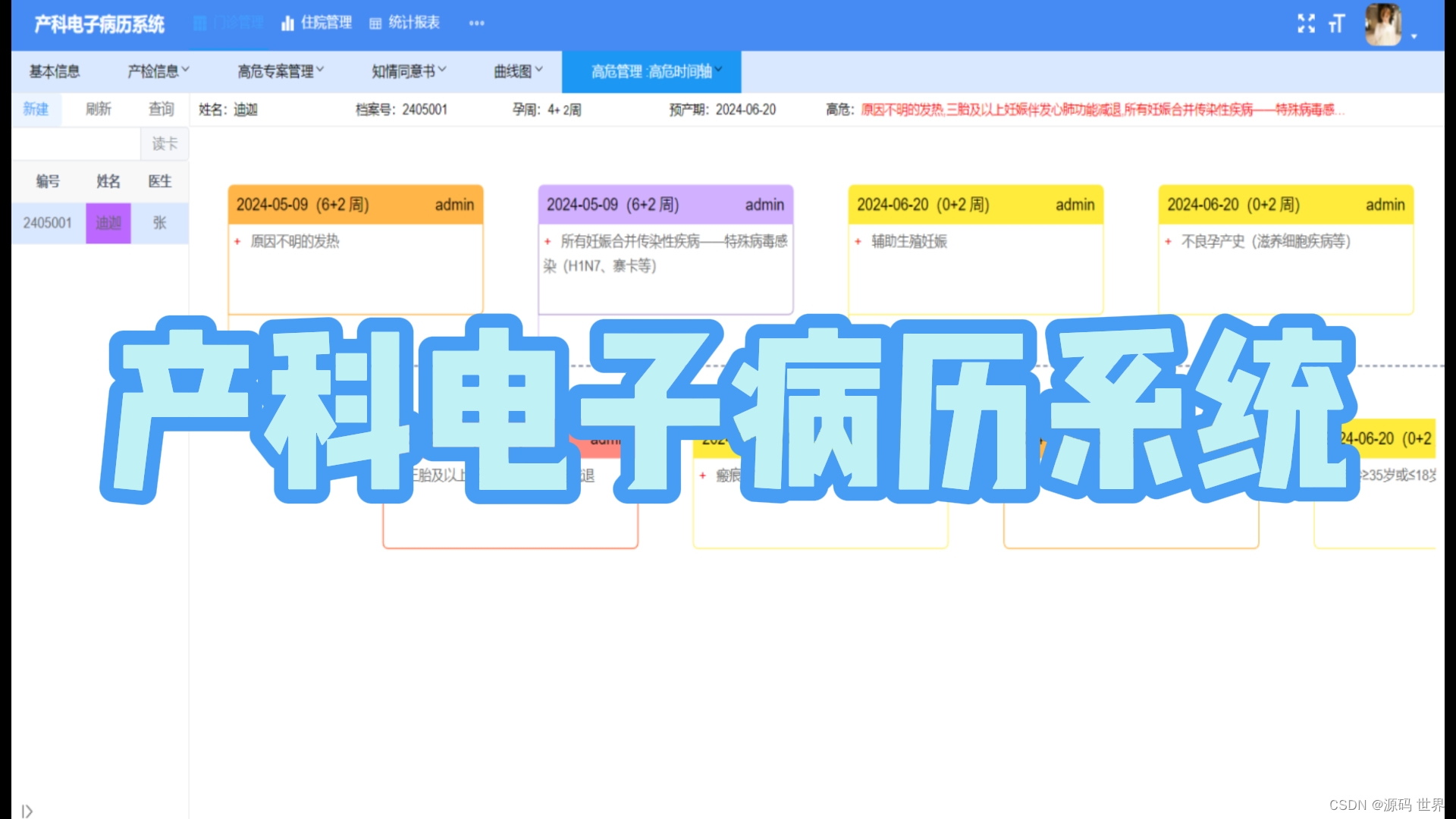
Task: Expand the collapsed sidebar arrow icon
Action: pyautogui.click(x=27, y=811)
